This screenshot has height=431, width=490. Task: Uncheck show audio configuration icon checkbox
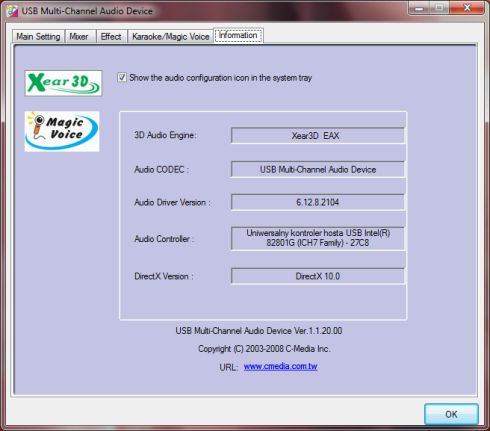tap(122, 78)
